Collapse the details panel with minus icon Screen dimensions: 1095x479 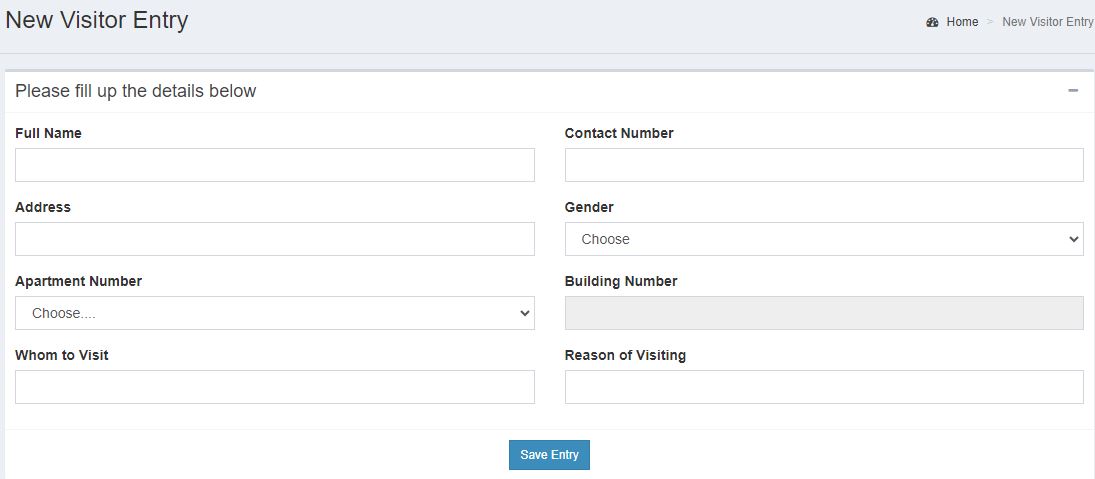tap(1073, 91)
